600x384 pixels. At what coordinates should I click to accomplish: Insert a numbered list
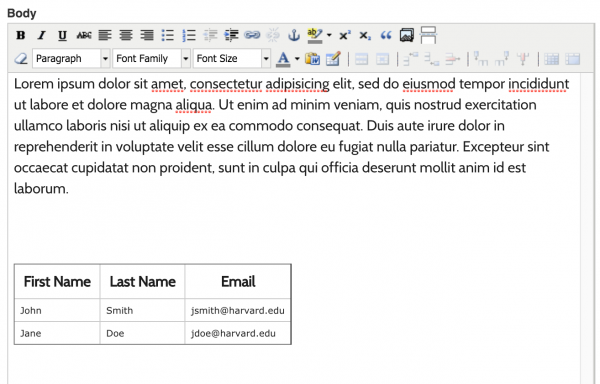point(189,35)
